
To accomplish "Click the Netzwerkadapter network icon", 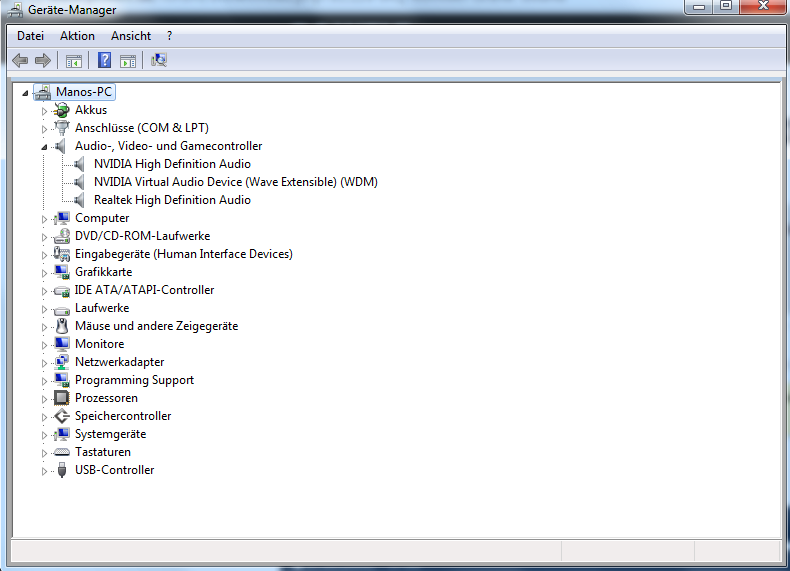I will pos(61,362).
